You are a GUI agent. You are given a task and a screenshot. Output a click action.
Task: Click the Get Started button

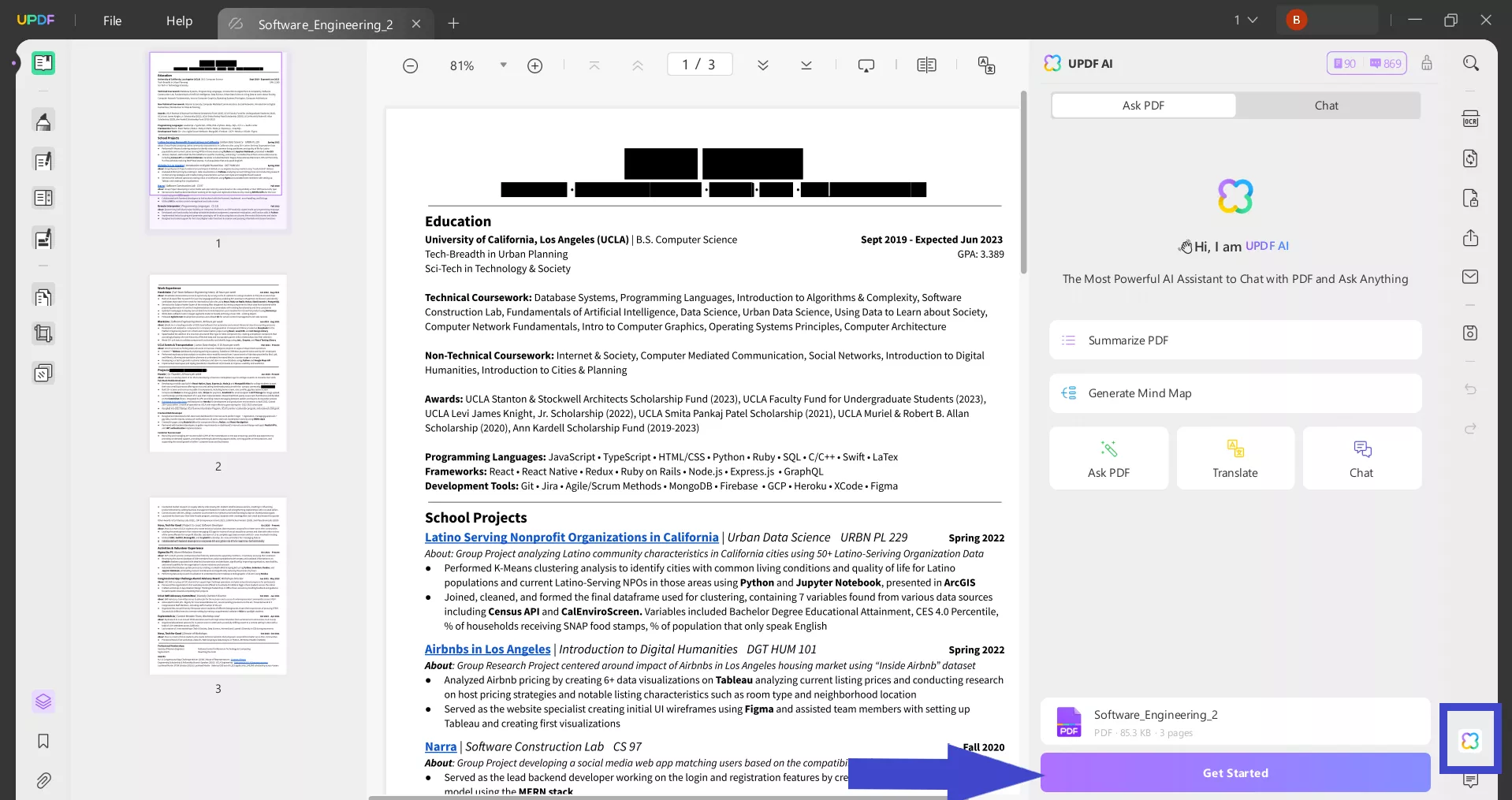pos(1235,772)
